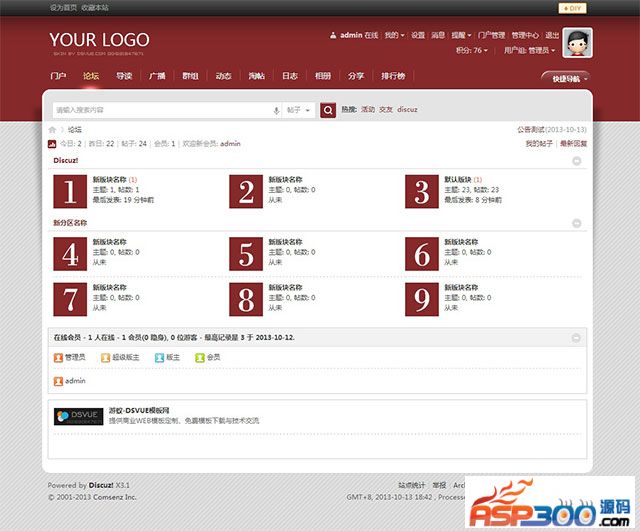Screen dimensions: 640x531
Task: Open forum block number 6 icon
Action: [x=422, y=254]
